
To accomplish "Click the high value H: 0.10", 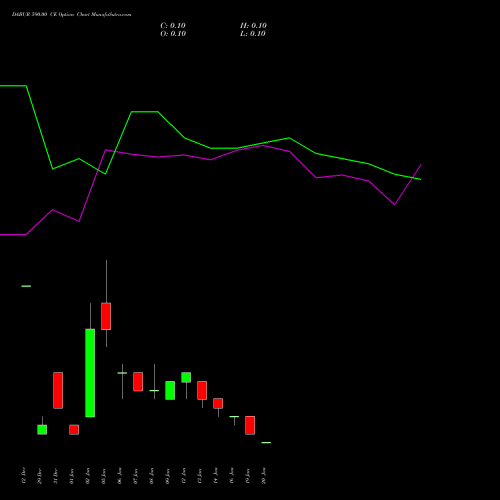I will pos(253,26).
